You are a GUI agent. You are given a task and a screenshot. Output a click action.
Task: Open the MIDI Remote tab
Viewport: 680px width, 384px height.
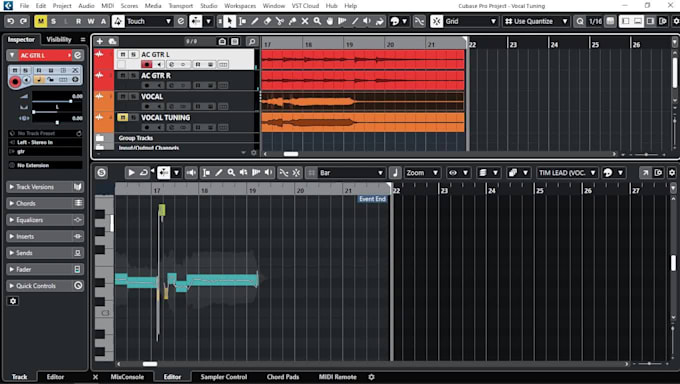click(x=337, y=377)
